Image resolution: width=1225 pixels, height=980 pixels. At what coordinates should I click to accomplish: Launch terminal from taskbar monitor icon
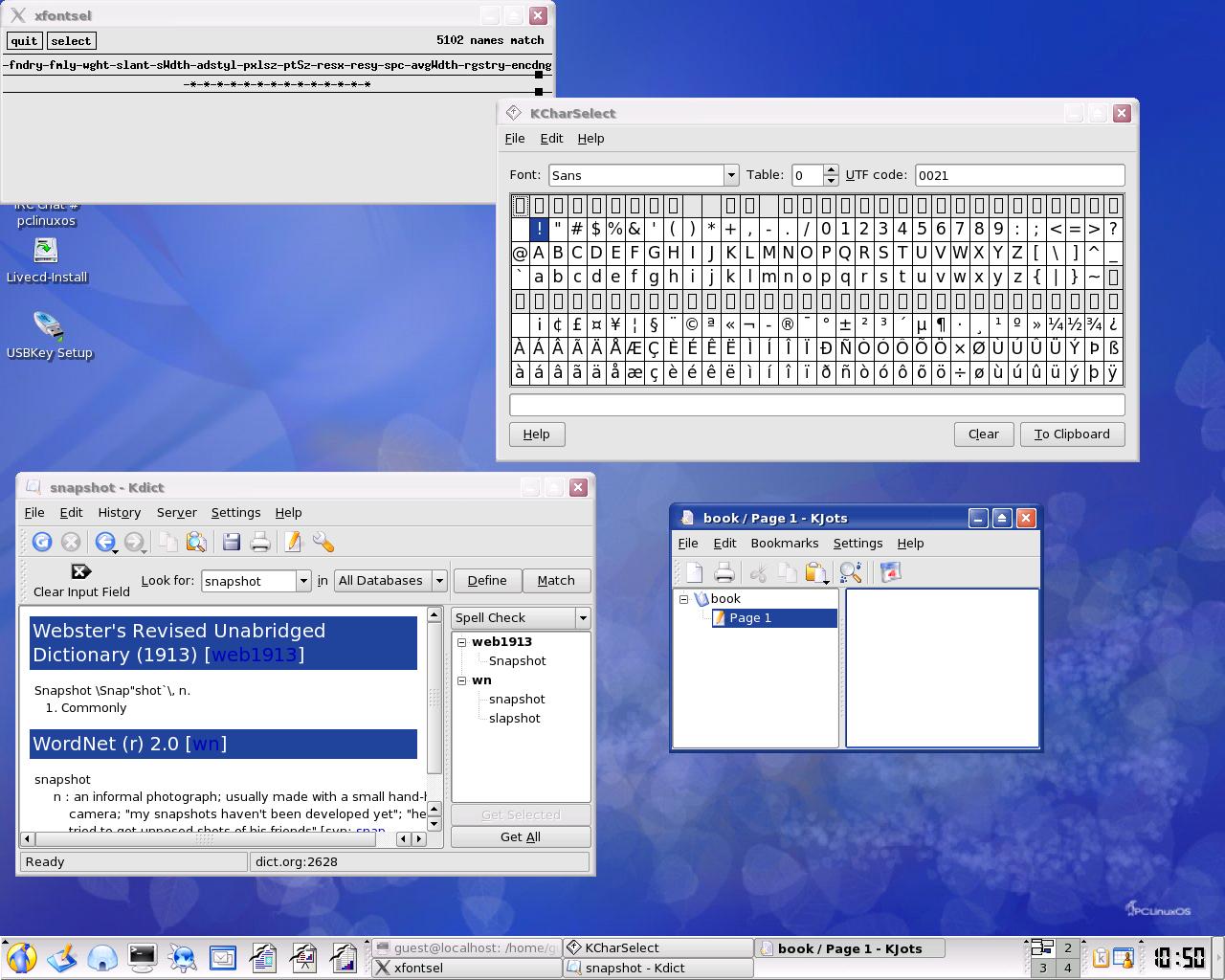coord(143,957)
